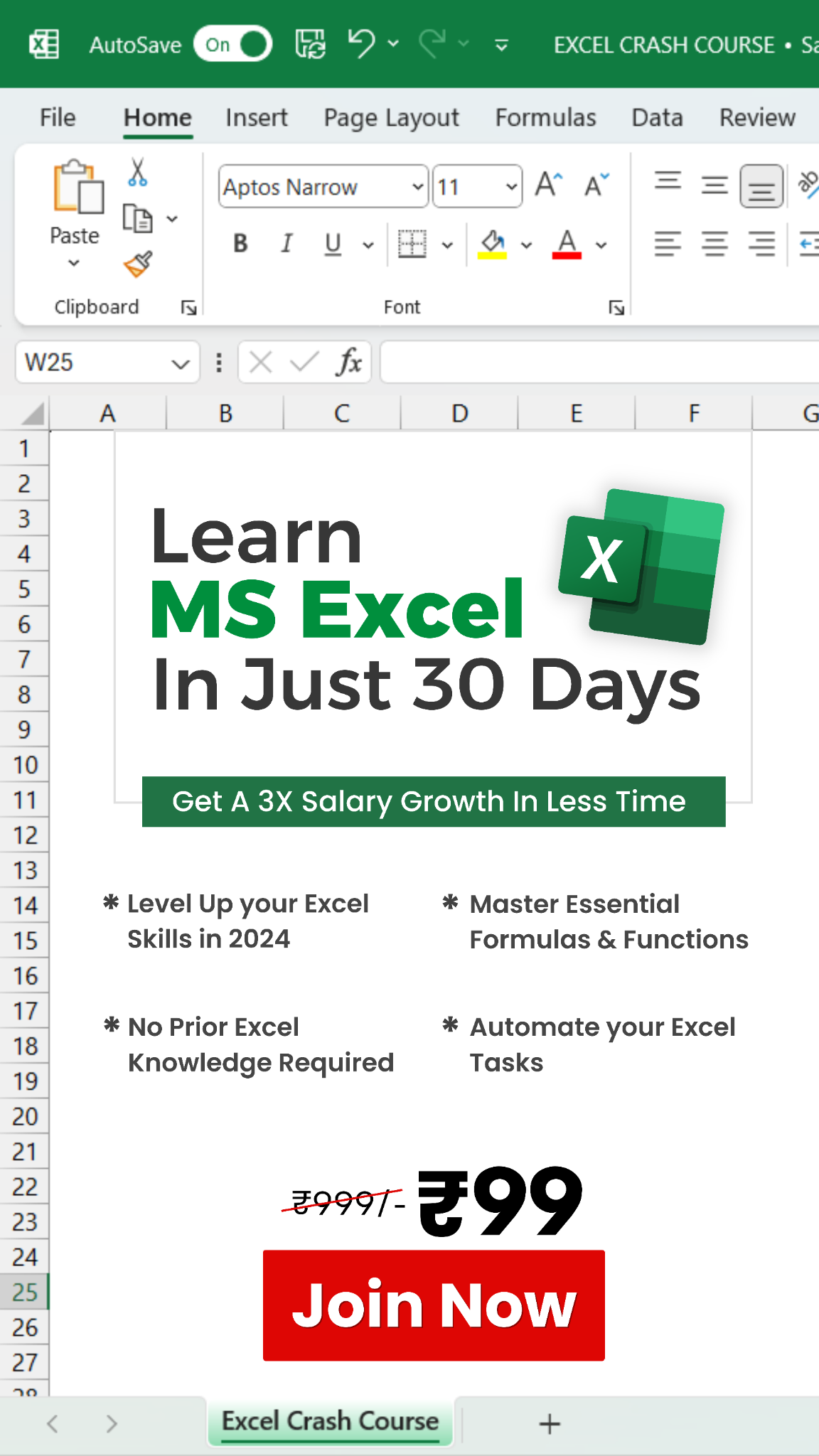Click the Align Left icon
Viewport: 819px width, 1456px height.
click(668, 244)
